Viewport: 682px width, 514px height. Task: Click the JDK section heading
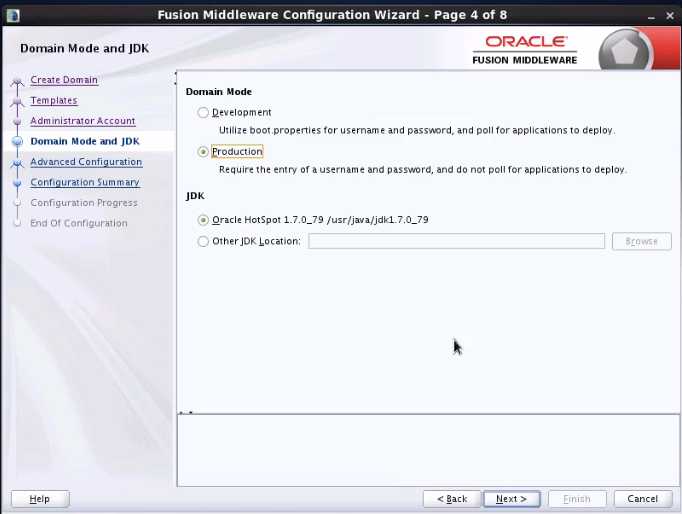pos(195,196)
